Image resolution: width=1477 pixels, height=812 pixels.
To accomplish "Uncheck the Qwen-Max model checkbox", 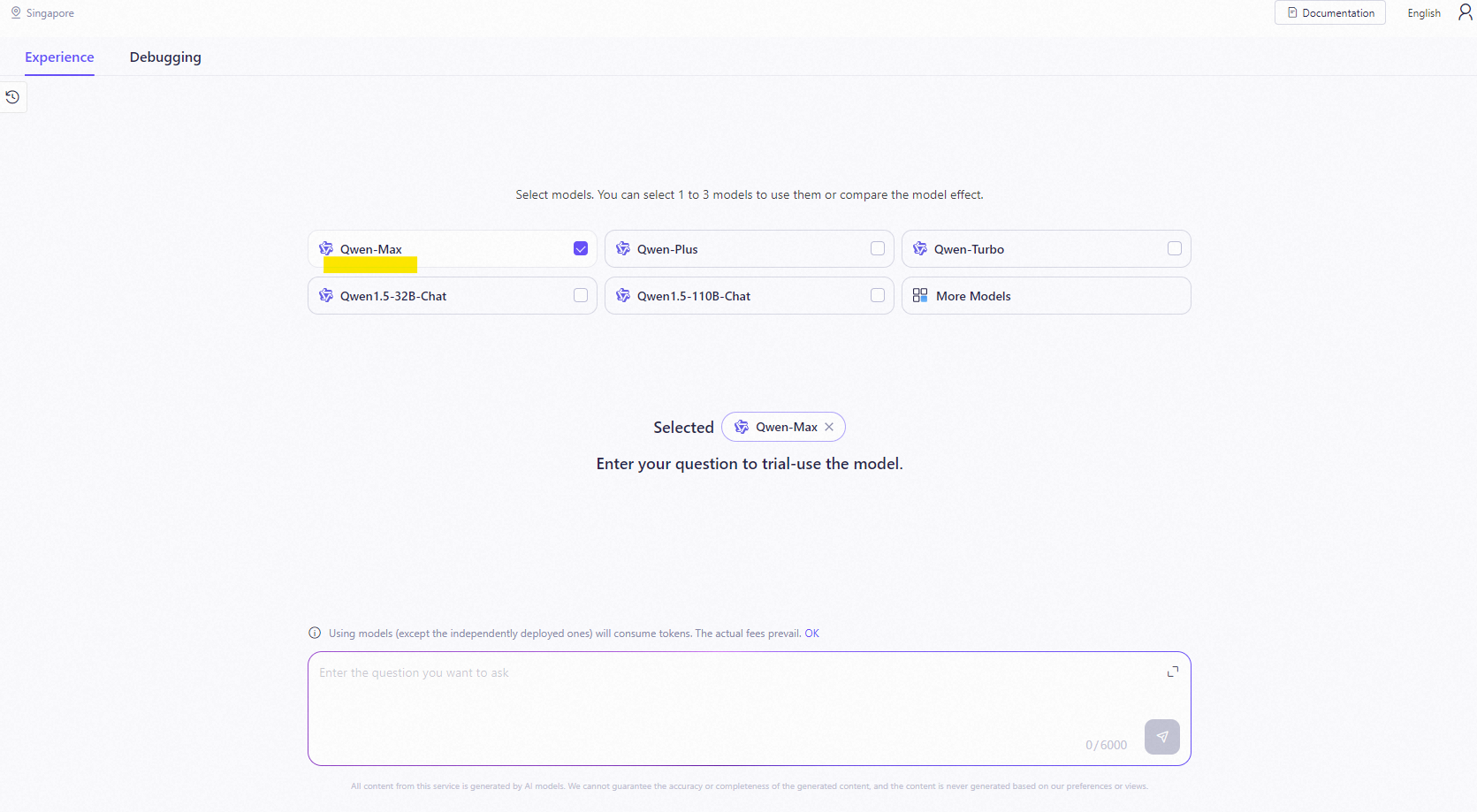I will pyautogui.click(x=581, y=248).
